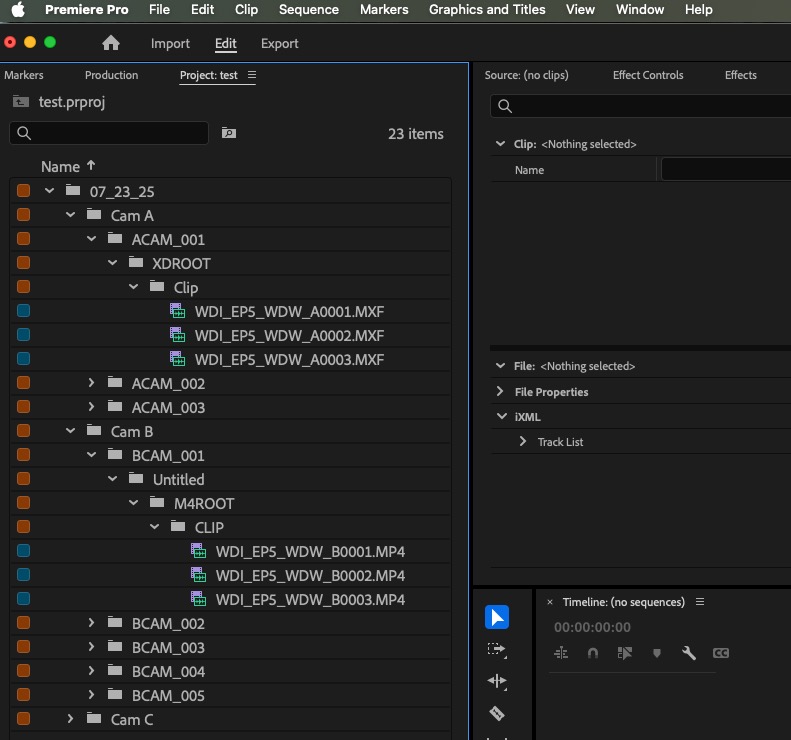The image size is (791, 740).
Task: Collapse the Cam B bin
Action: coord(71,431)
